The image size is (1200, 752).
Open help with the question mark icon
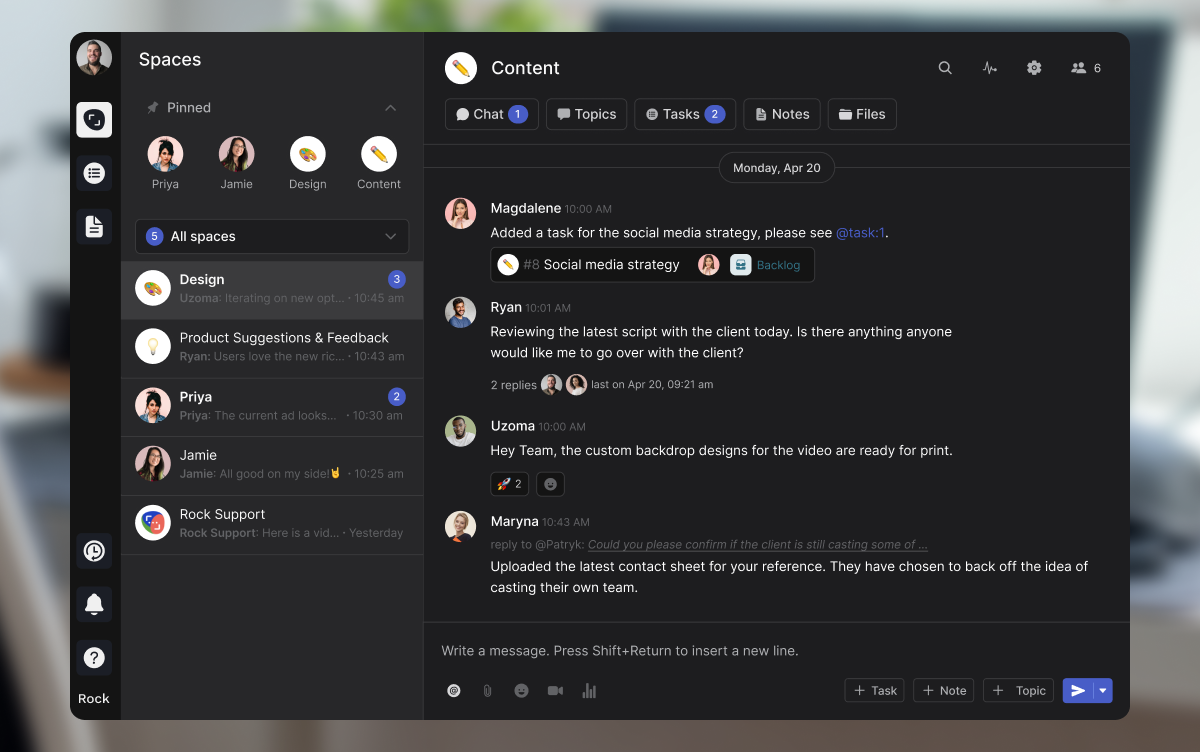93,657
